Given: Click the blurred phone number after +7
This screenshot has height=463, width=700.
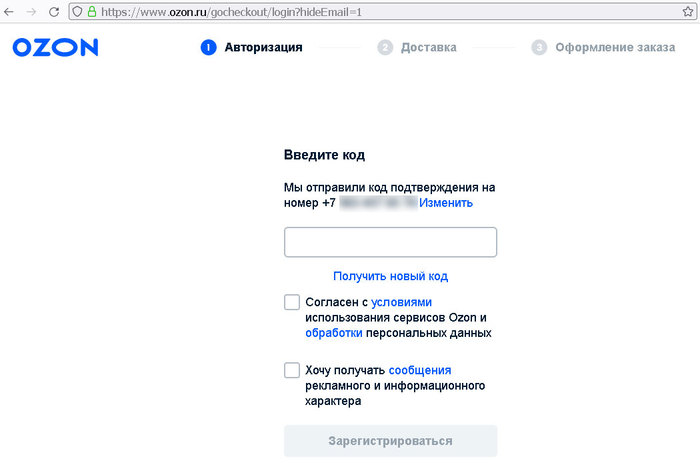Looking at the screenshot, I should pos(378,203).
